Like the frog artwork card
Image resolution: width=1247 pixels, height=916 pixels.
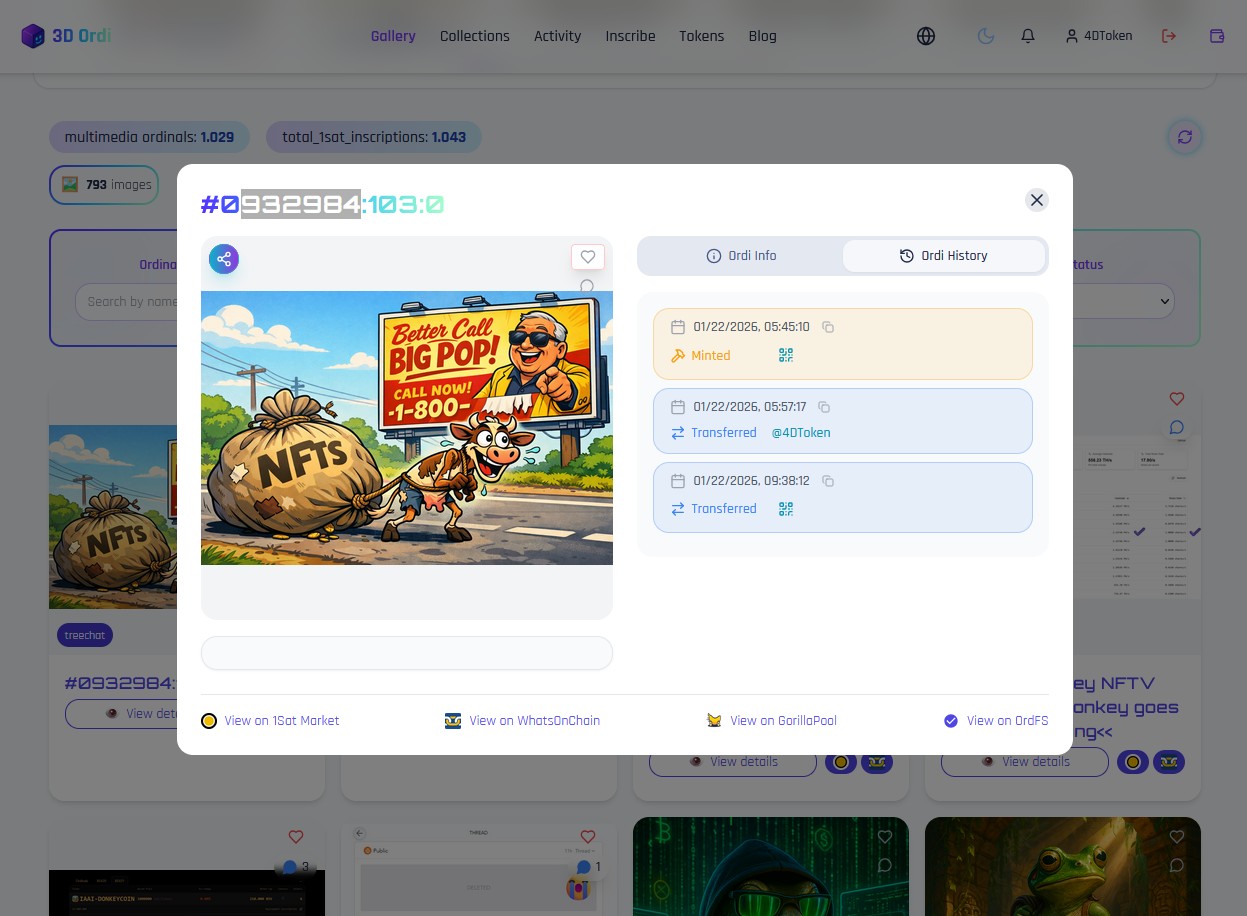[1177, 837]
